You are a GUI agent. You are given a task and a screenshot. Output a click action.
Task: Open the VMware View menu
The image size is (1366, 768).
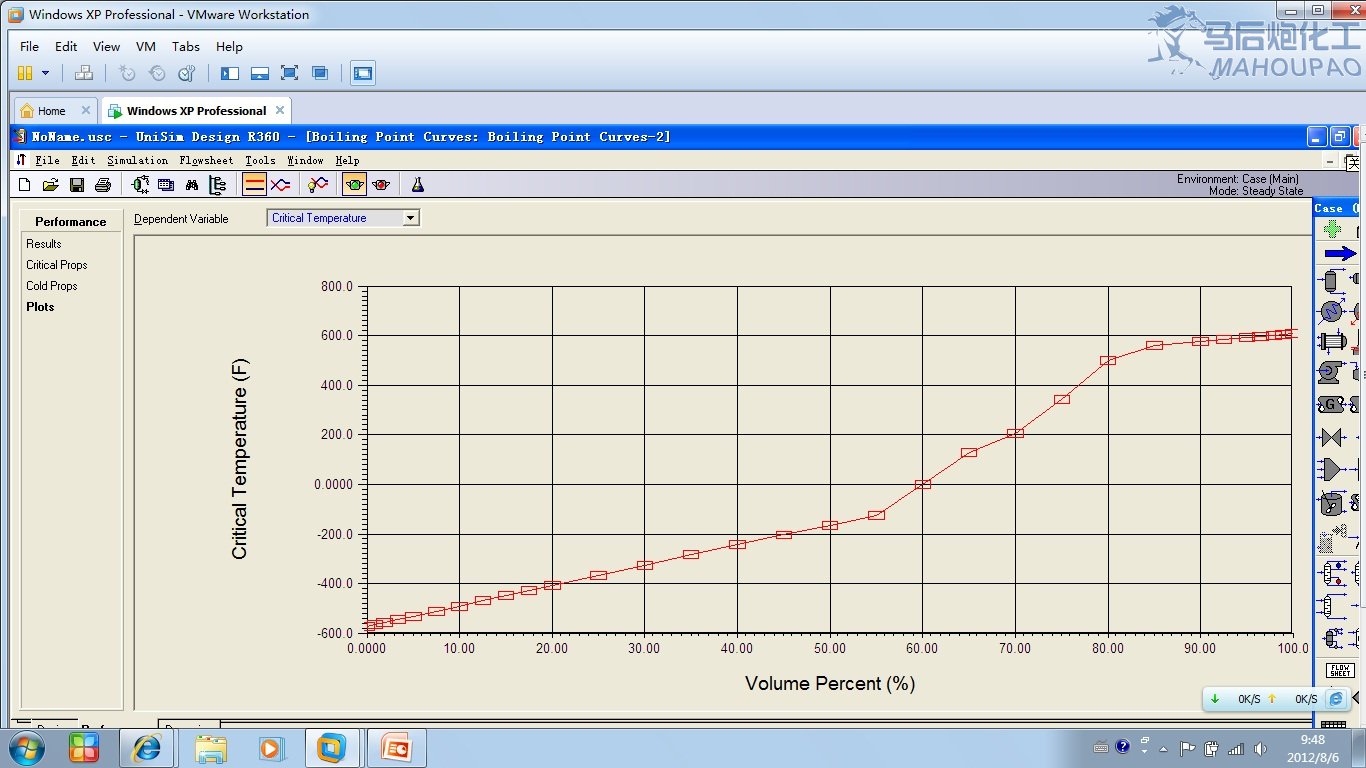click(106, 46)
